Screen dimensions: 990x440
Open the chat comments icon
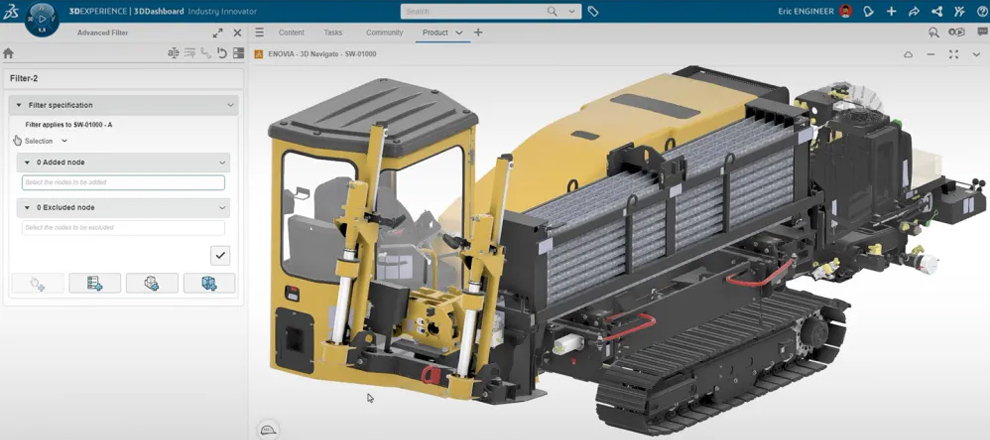point(982,32)
